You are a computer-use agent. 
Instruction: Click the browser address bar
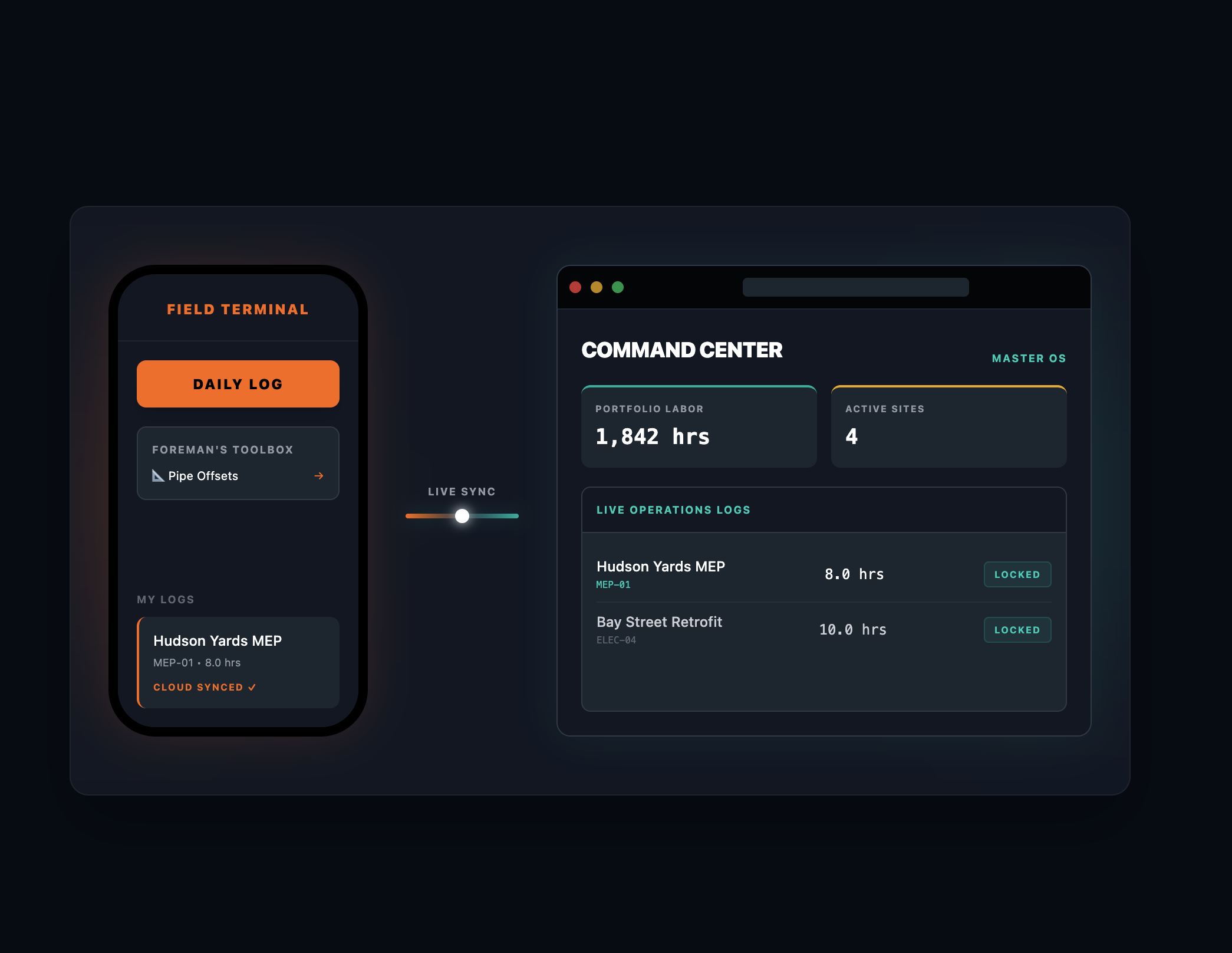click(856, 287)
